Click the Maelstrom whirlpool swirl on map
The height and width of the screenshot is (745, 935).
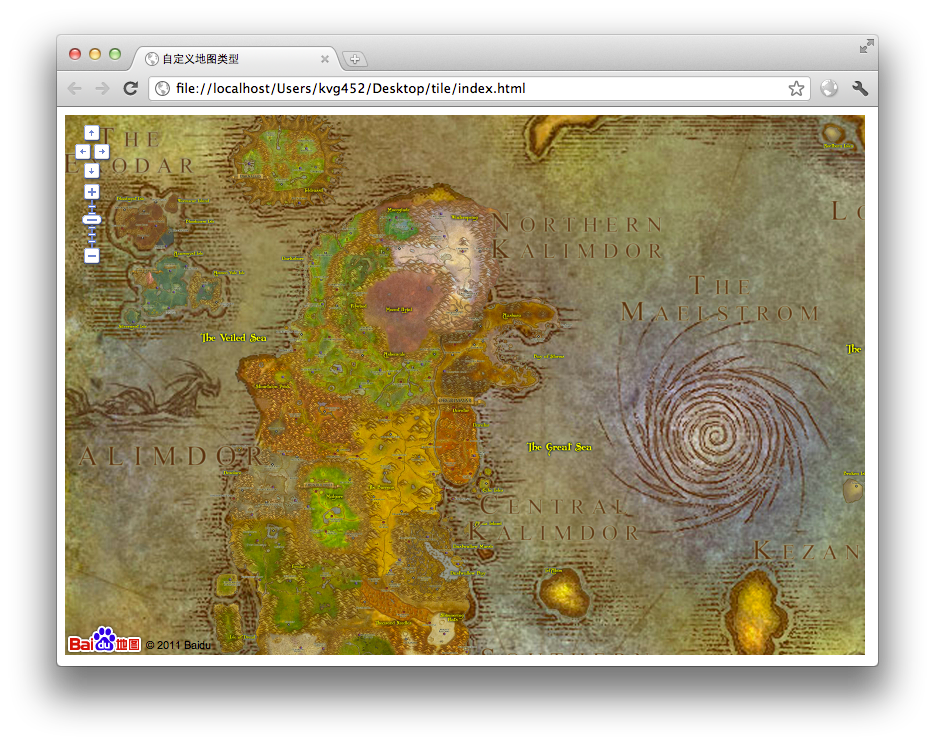click(x=716, y=434)
